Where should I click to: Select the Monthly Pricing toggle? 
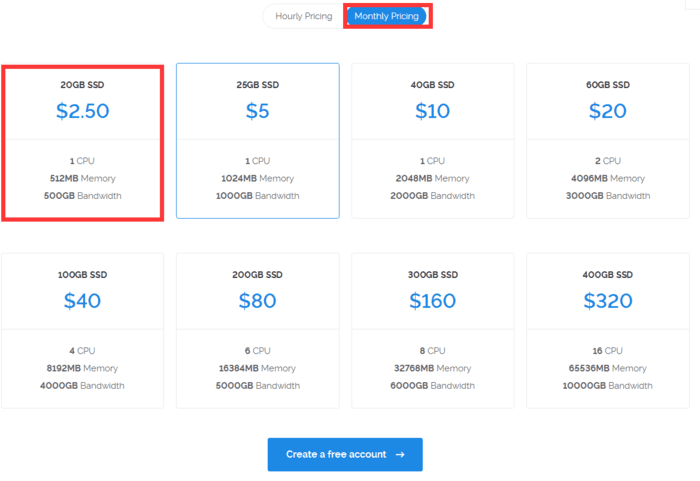coord(387,16)
